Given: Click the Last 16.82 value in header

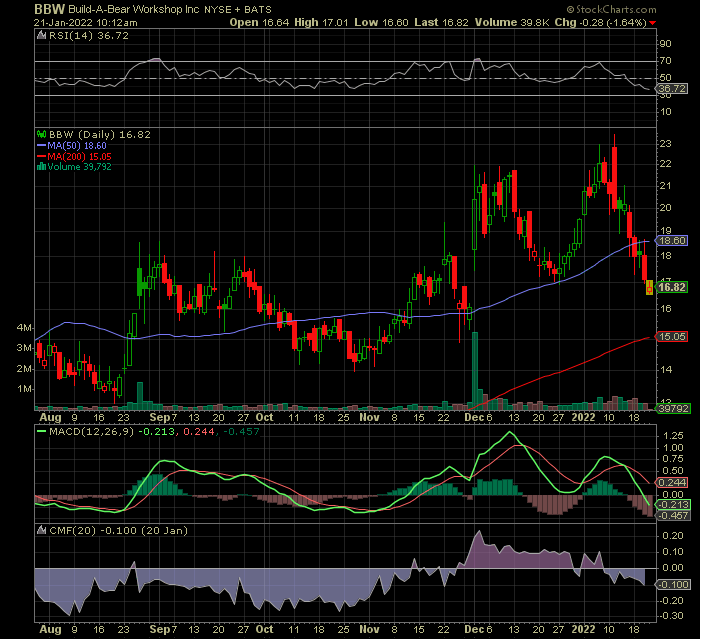Looking at the screenshot, I should point(441,22).
